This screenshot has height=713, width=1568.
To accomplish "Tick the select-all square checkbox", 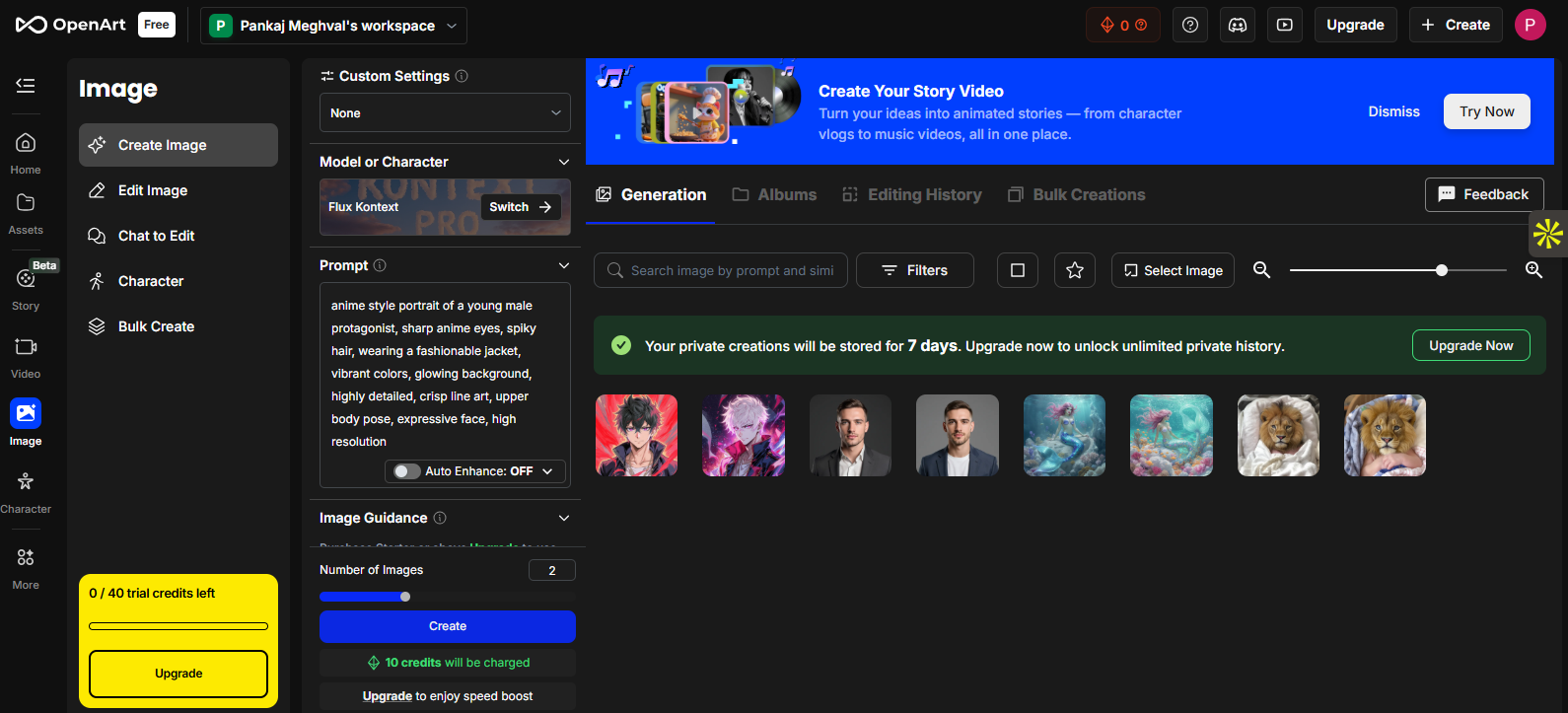I will tap(1018, 270).
